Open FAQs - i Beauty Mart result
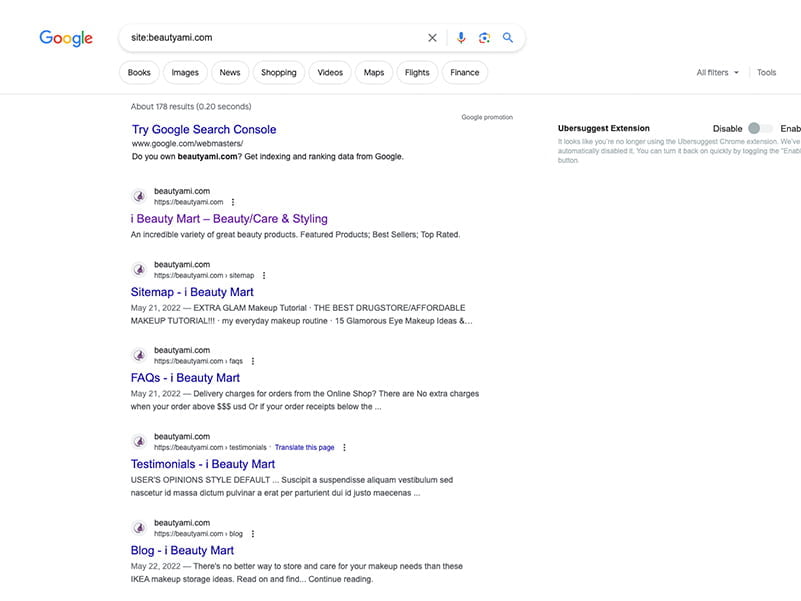 click(x=185, y=378)
